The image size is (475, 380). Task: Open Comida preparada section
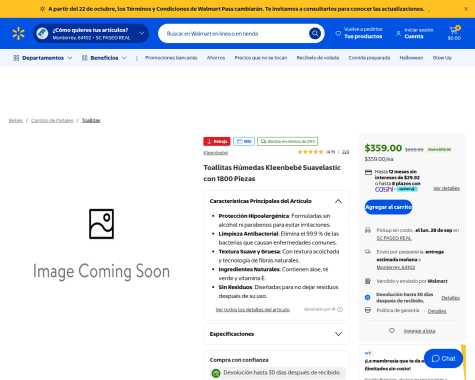tap(369, 58)
